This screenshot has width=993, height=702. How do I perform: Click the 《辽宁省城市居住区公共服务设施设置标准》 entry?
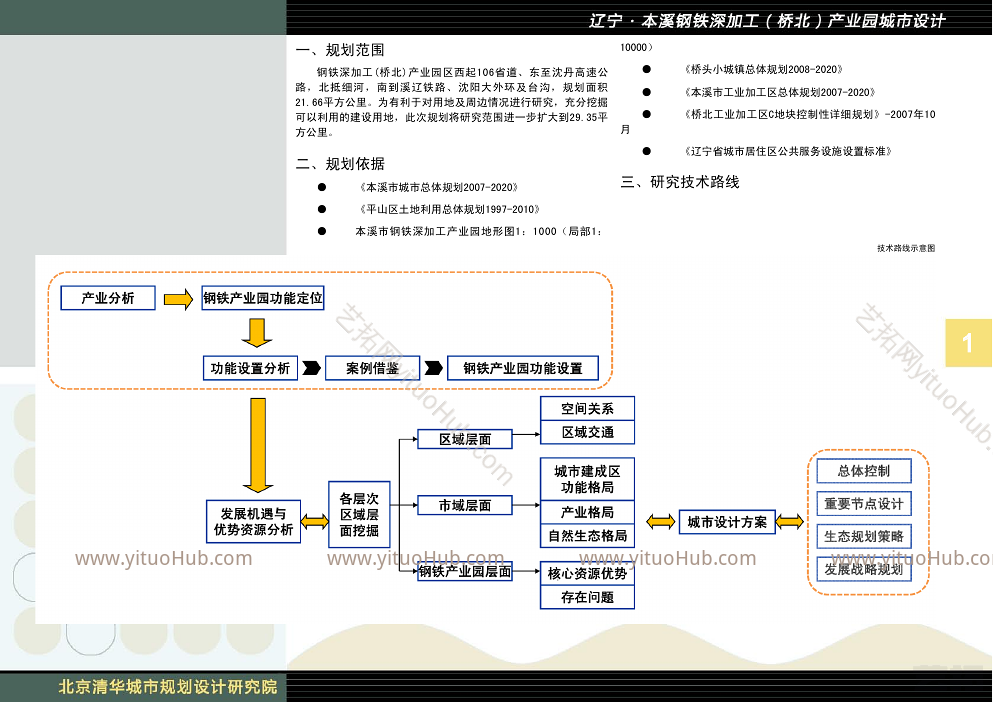coord(788,151)
